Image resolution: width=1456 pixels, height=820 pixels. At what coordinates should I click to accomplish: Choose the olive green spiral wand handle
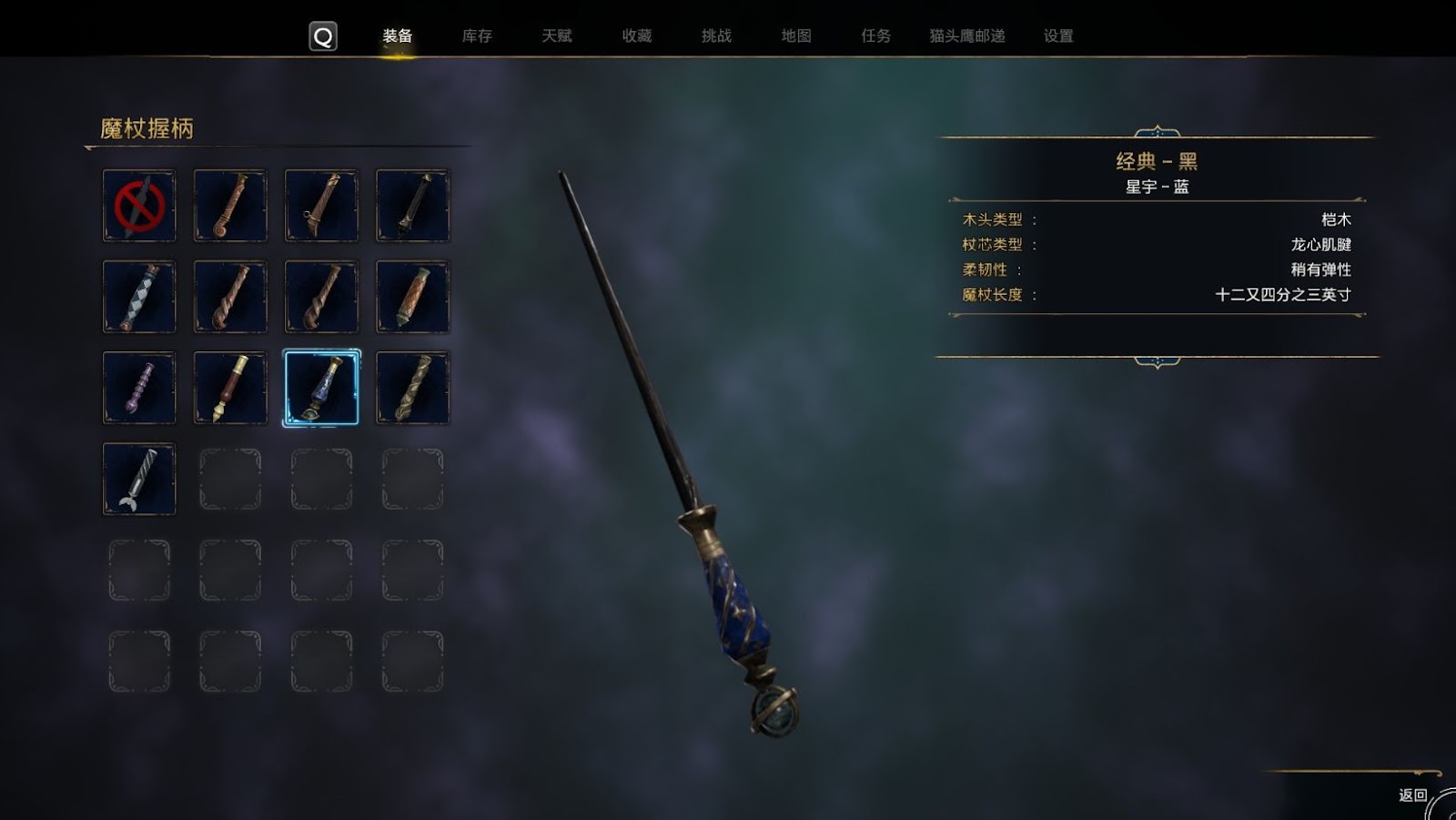(412, 388)
